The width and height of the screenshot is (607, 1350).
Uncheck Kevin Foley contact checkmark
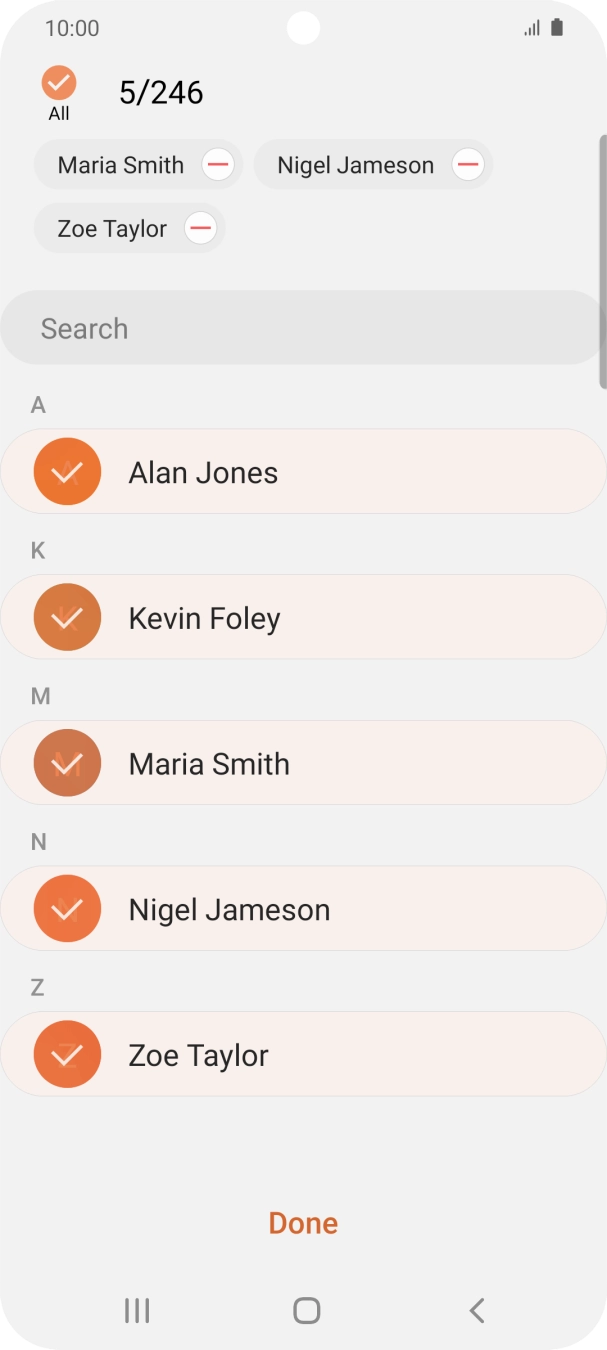pyautogui.click(x=67, y=618)
